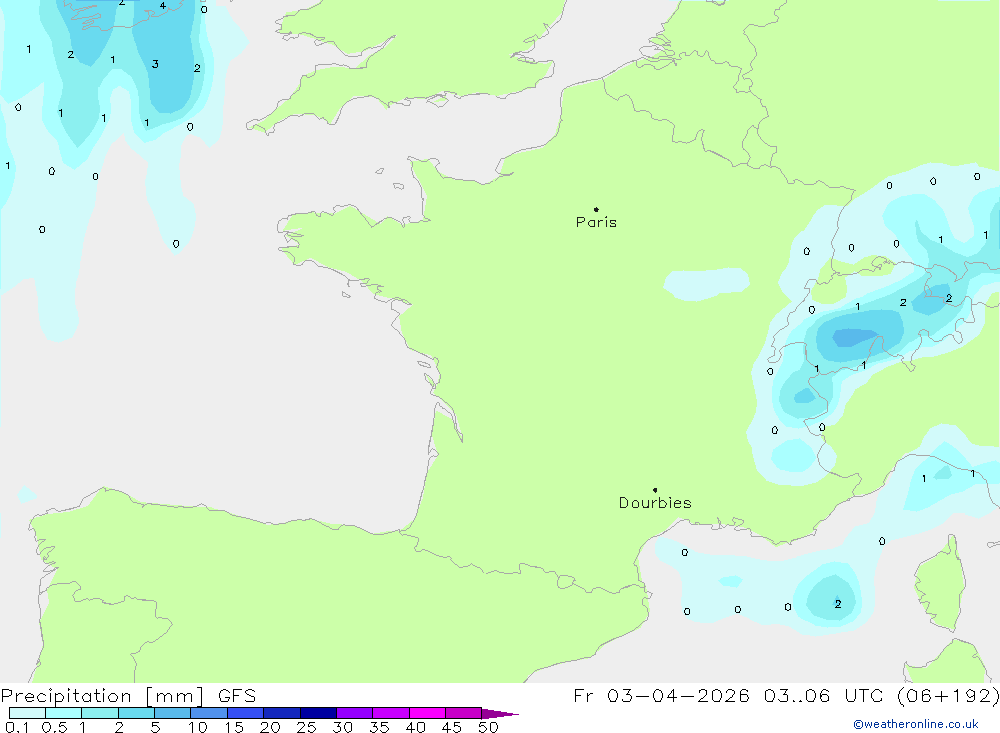Click the legend label '0.5'
1000x733 pixels.
pyautogui.click(x=54, y=727)
